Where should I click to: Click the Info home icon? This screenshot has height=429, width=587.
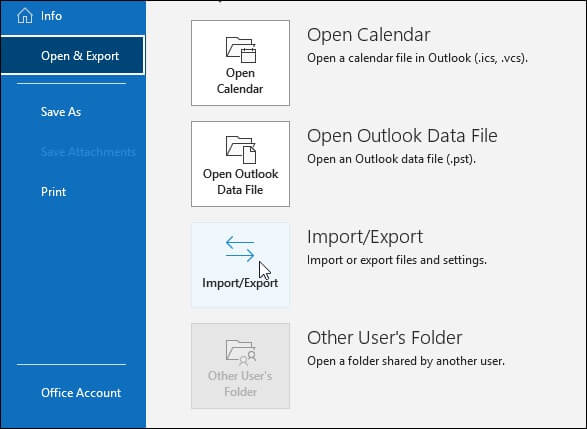(25, 16)
